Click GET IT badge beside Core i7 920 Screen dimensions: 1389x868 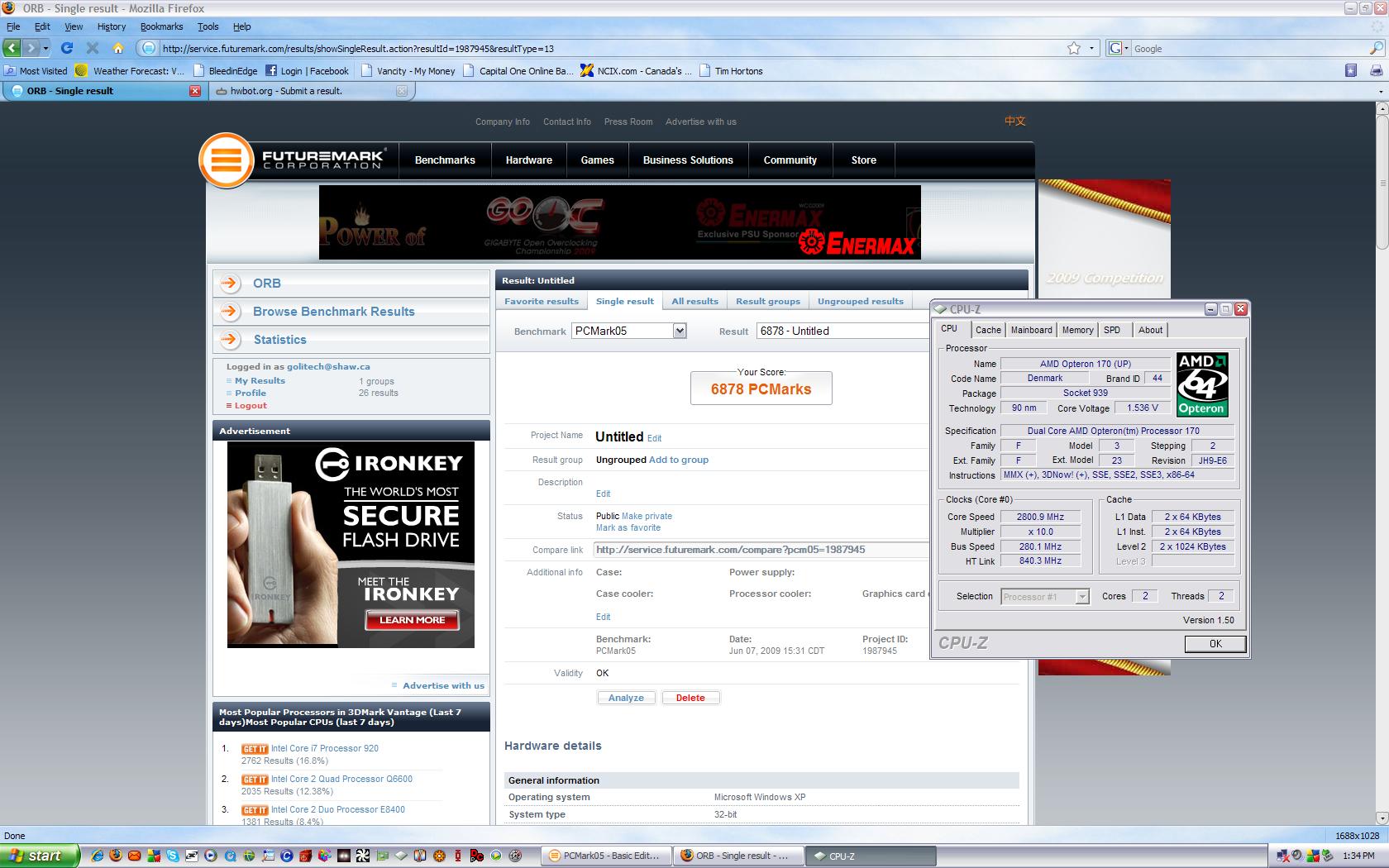coord(255,749)
